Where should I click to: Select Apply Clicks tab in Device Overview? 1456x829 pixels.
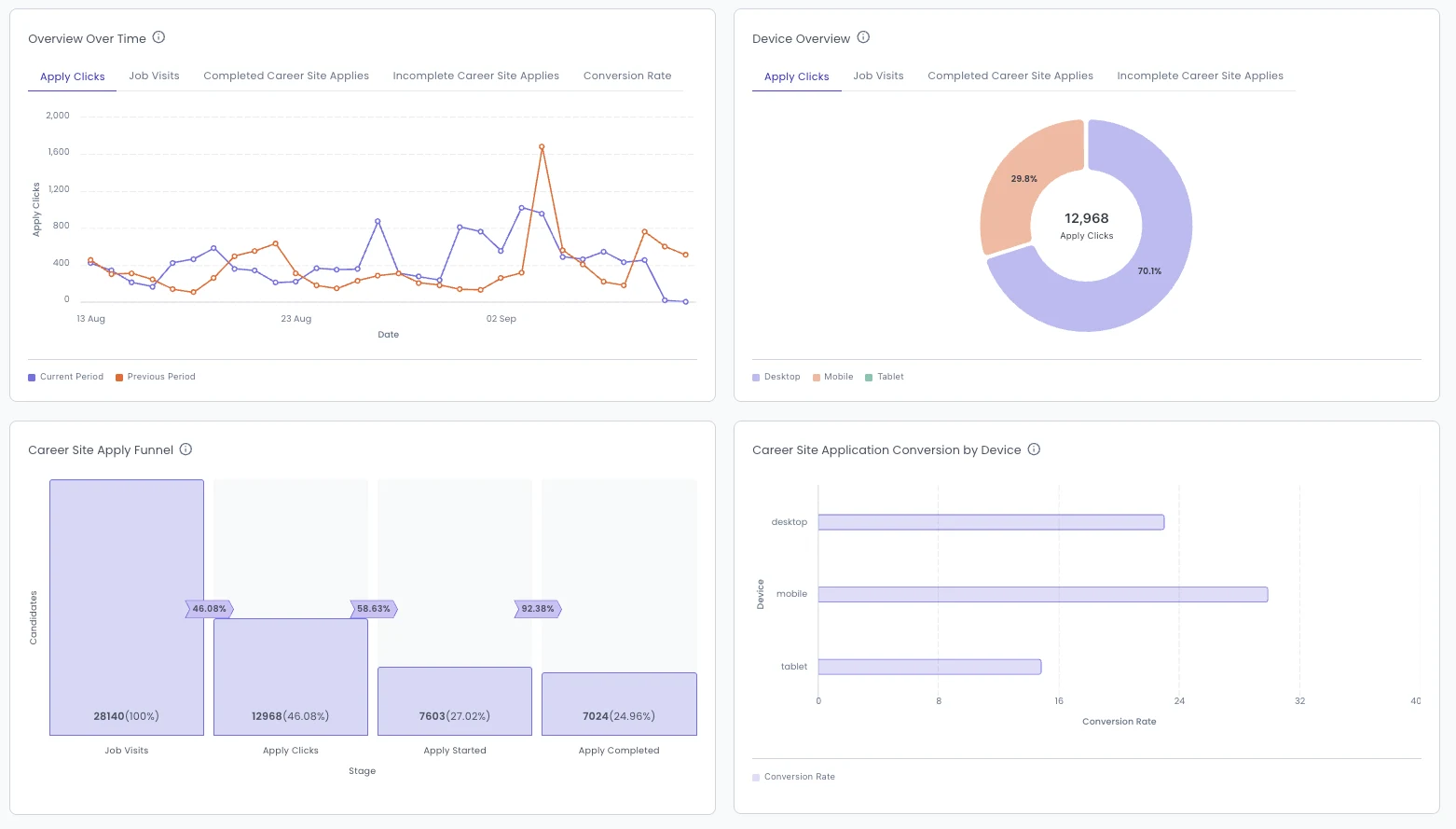point(797,76)
